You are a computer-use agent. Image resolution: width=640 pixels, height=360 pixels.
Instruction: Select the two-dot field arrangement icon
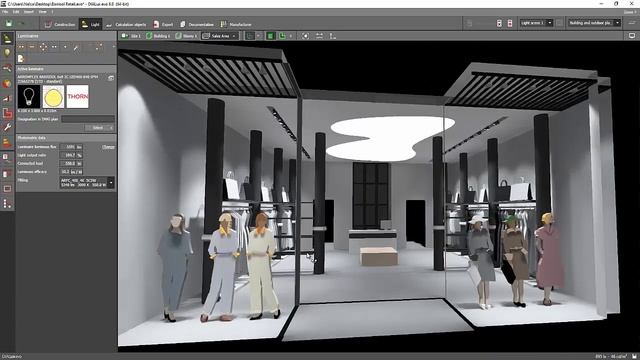54,47
